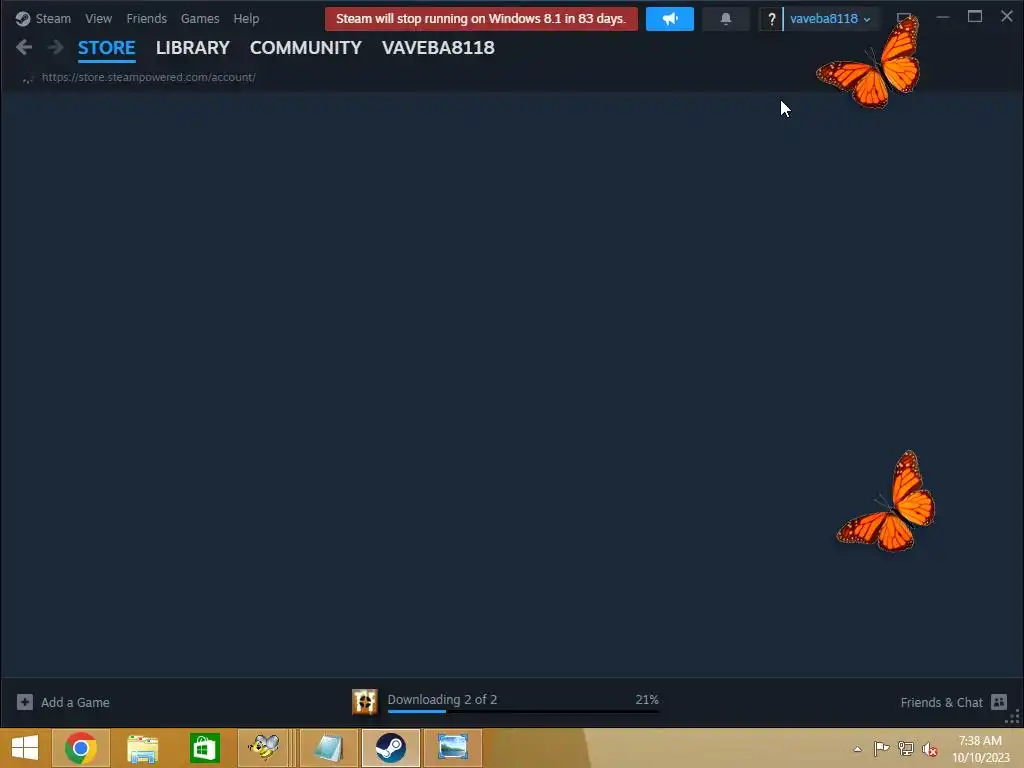Click the Friends & Chat grid icon
This screenshot has width=1024, height=768.
tap(999, 702)
